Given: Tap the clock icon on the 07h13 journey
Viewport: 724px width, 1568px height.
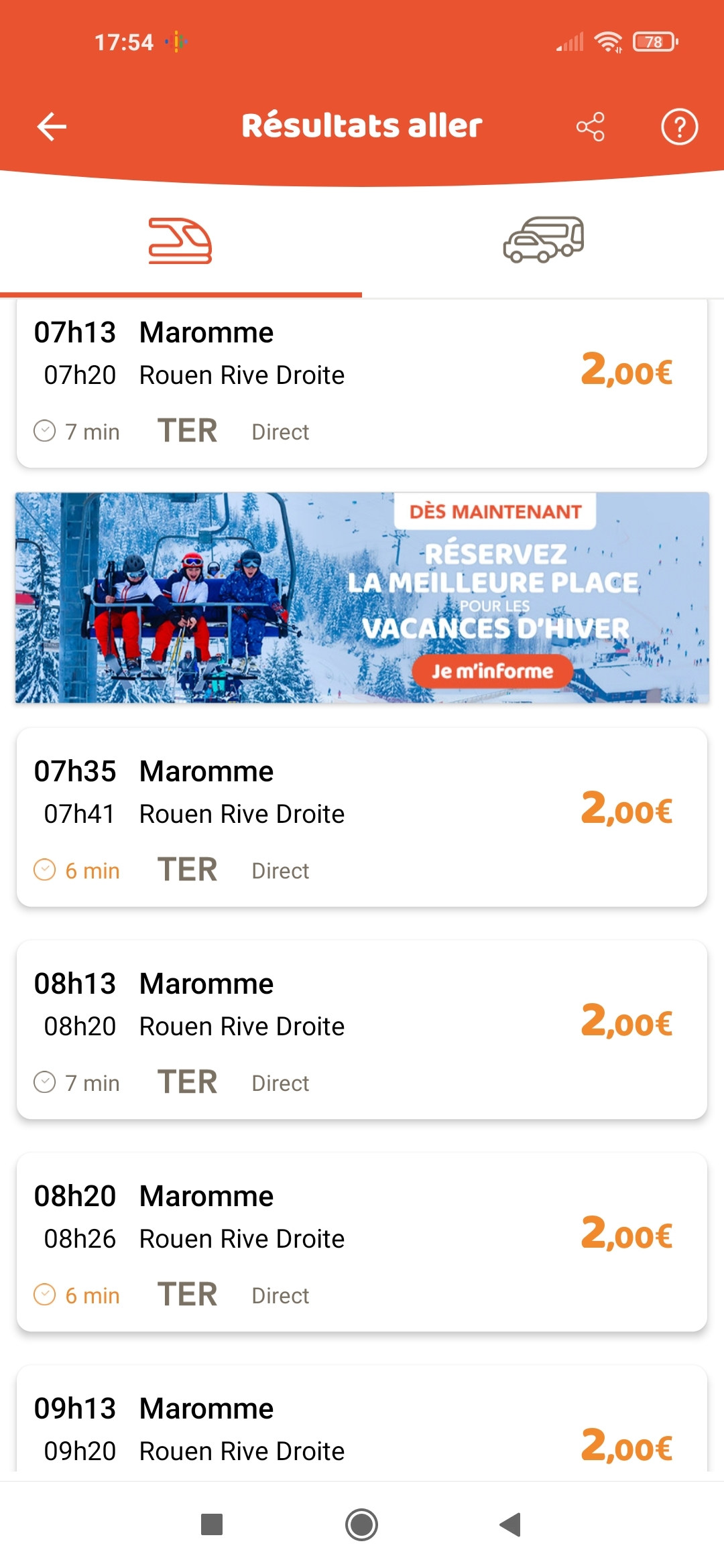Looking at the screenshot, I should (x=45, y=431).
